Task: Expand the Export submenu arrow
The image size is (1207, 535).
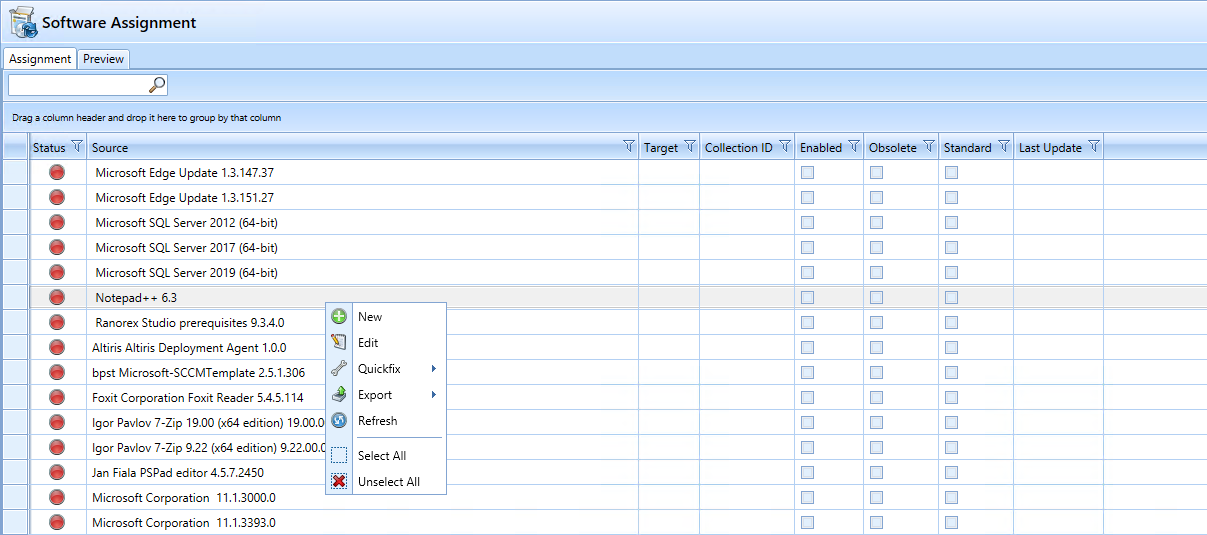Action: [434, 395]
